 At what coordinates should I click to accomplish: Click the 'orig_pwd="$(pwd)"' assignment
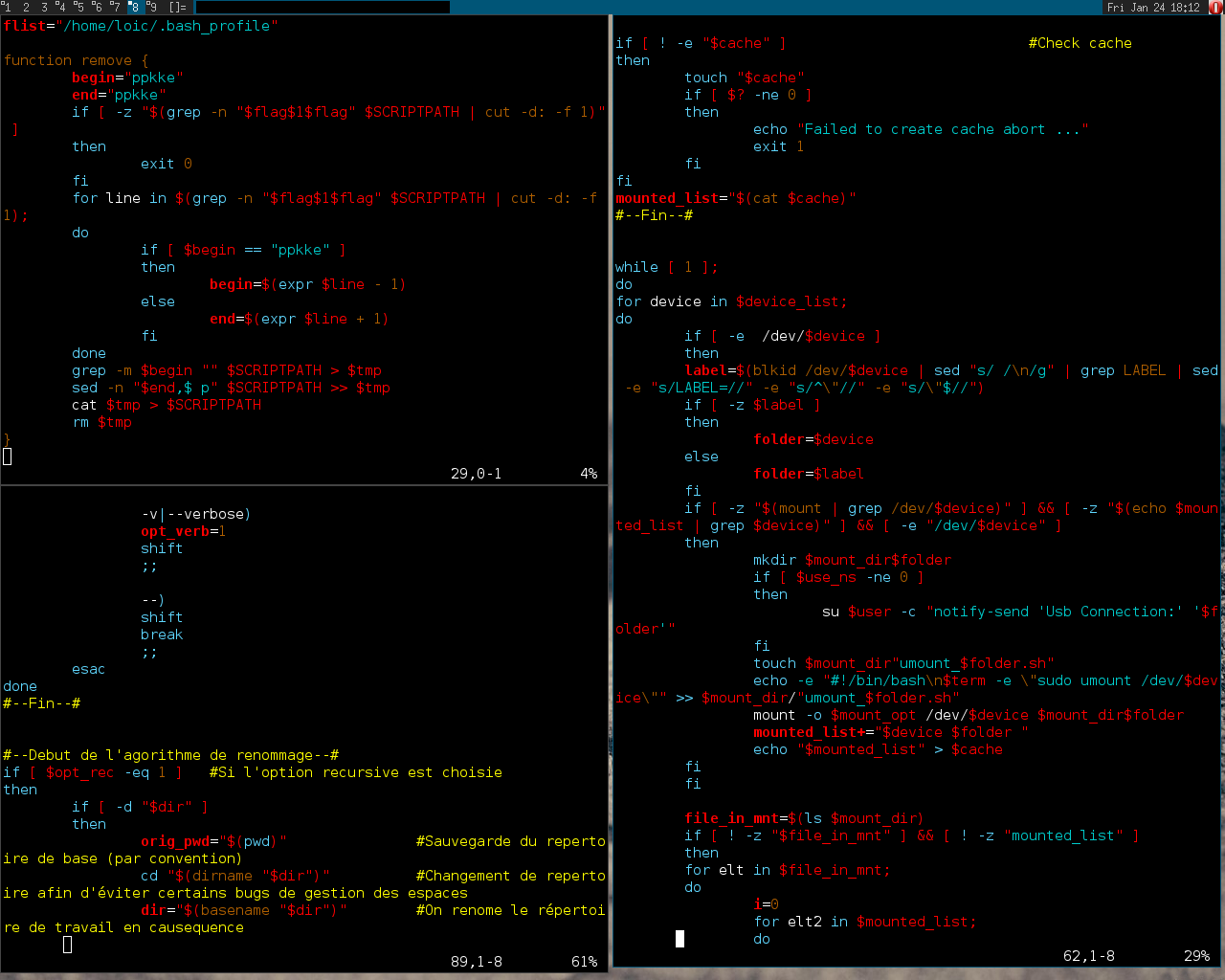(213, 841)
